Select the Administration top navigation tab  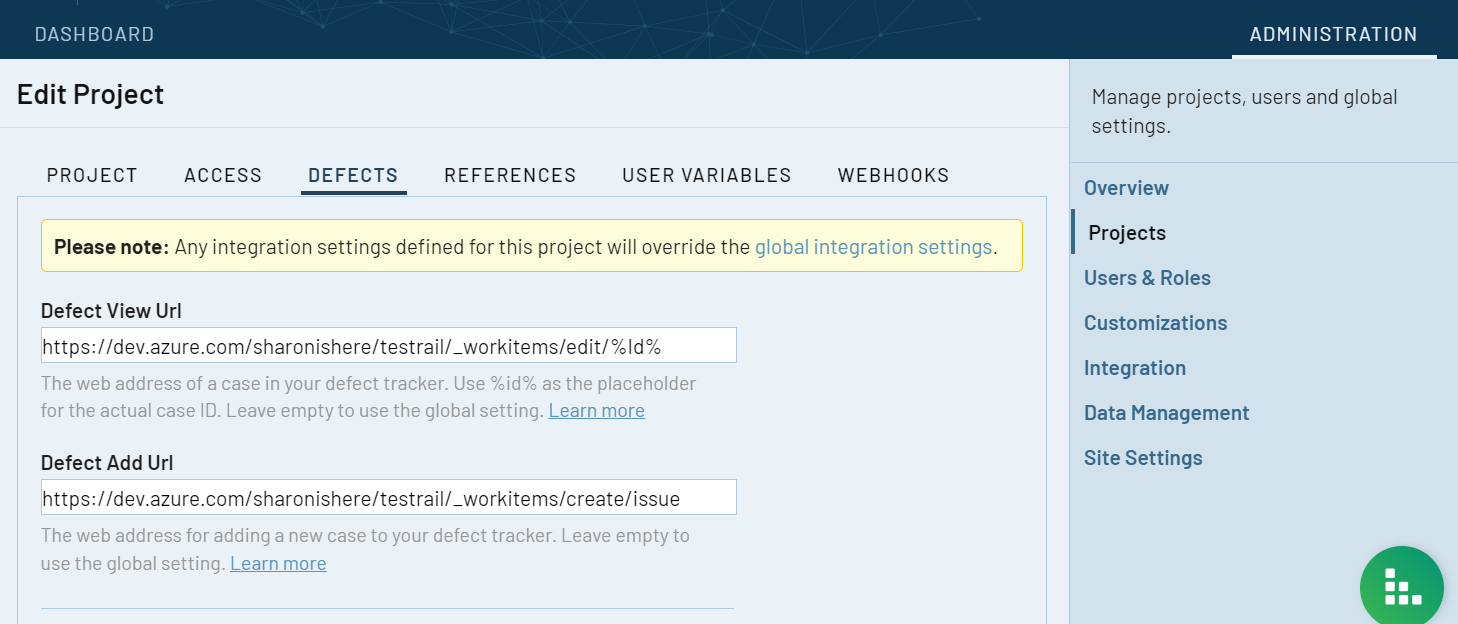pyautogui.click(x=1333, y=34)
